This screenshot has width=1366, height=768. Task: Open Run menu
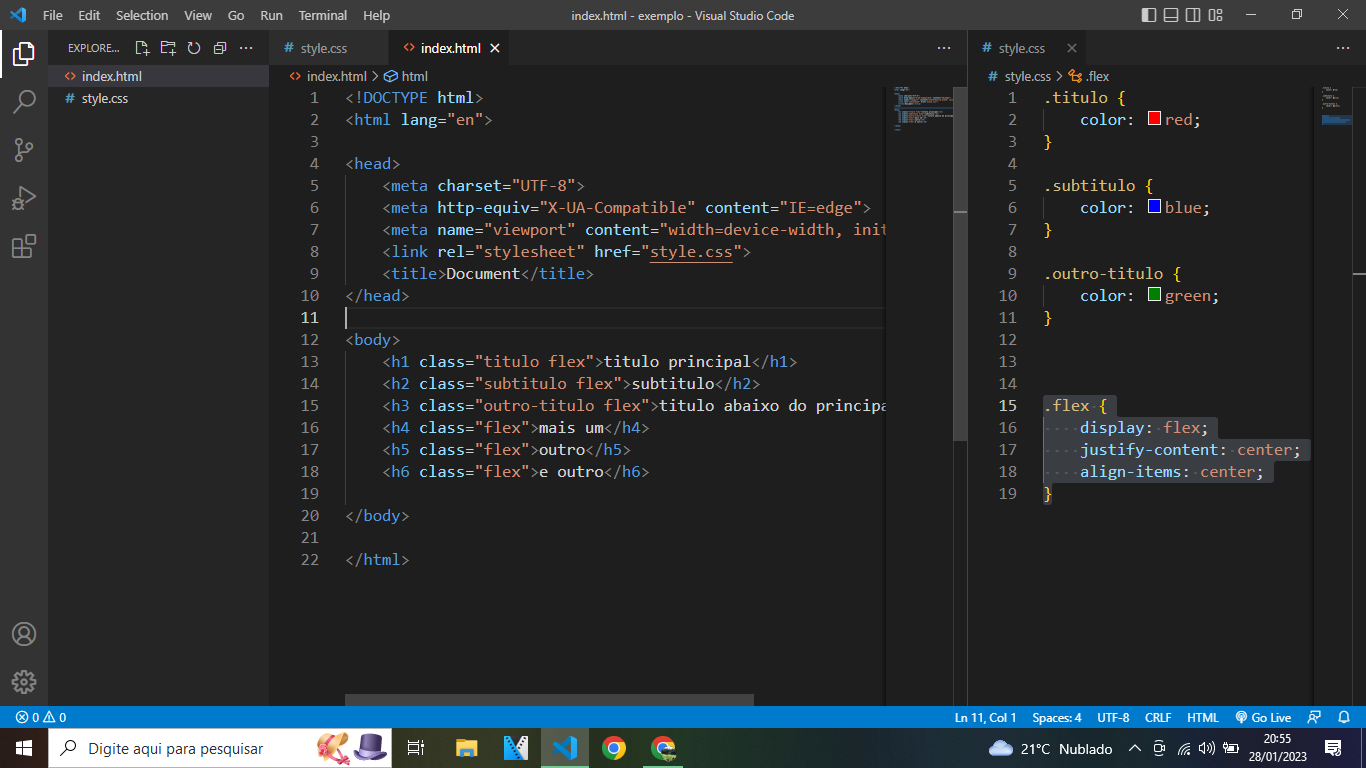tap(271, 16)
